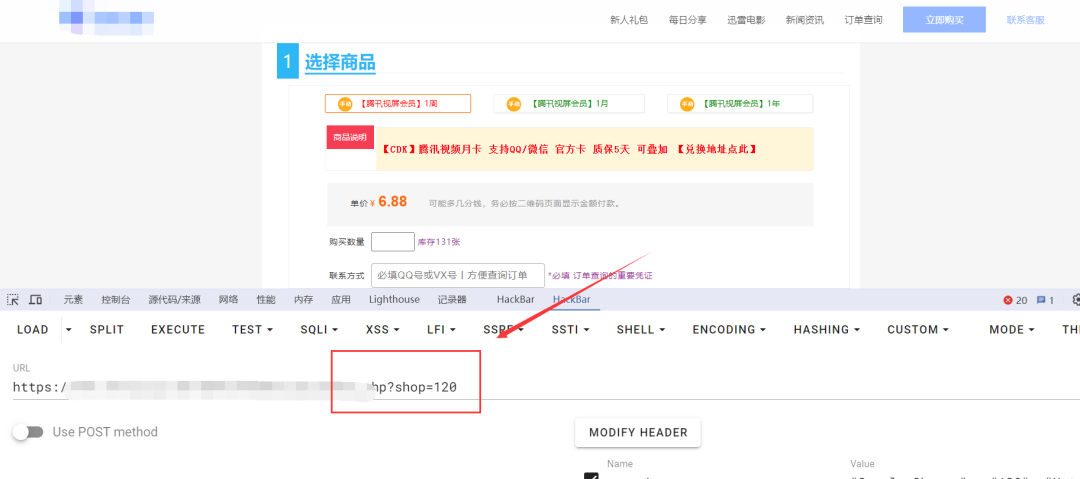Open the 新闻资讯 navigation link
This screenshot has height=479, width=1080.
click(x=804, y=20)
